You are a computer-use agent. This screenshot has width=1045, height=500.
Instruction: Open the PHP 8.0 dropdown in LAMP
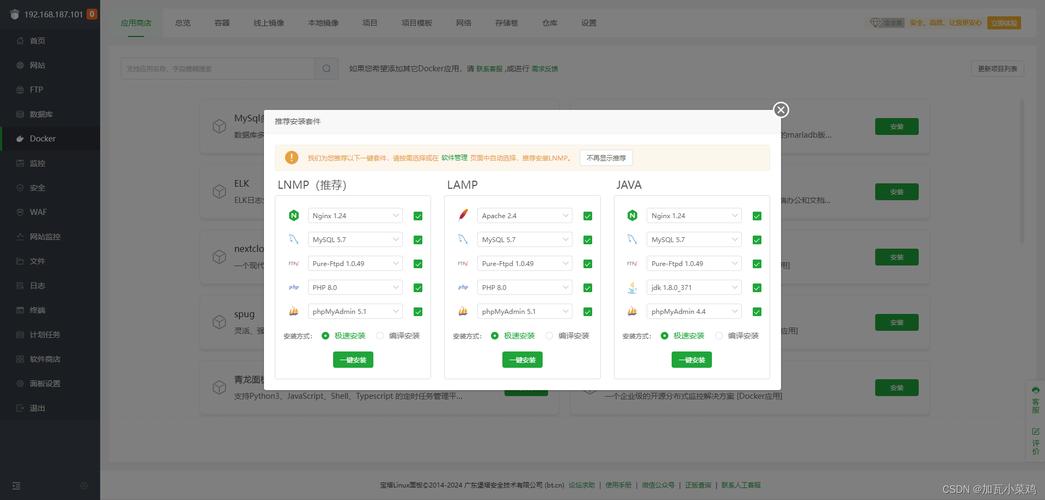524,287
